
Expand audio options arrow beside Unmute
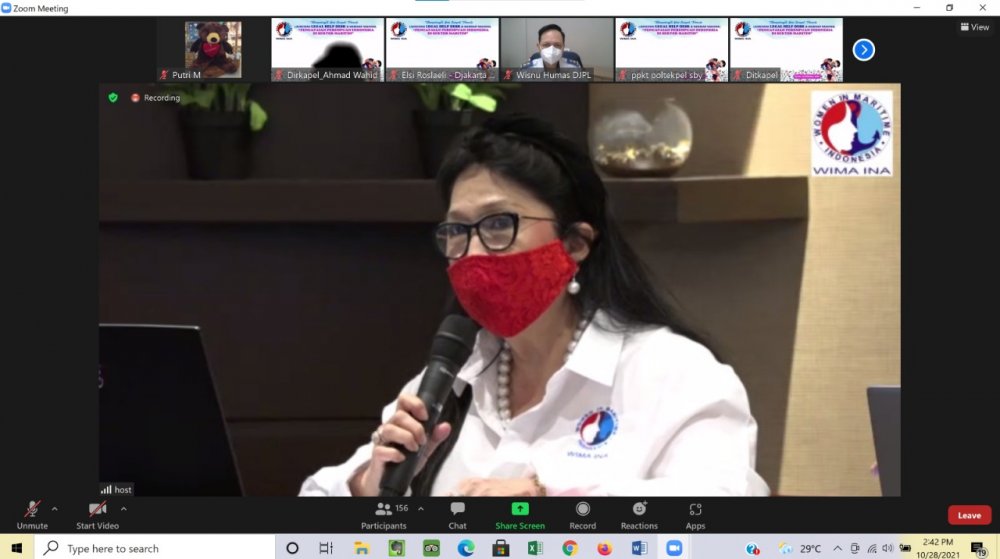[x=55, y=509]
